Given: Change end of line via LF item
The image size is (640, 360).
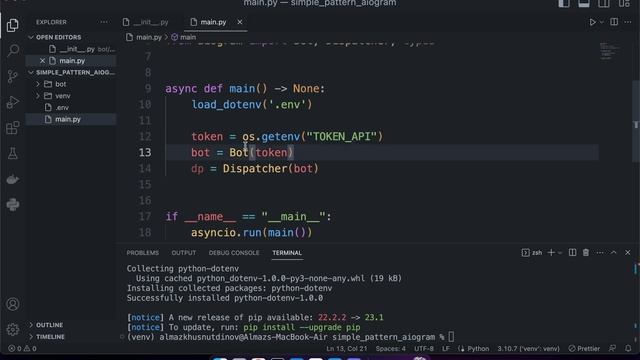Looking at the screenshot, I should click(x=446, y=349).
